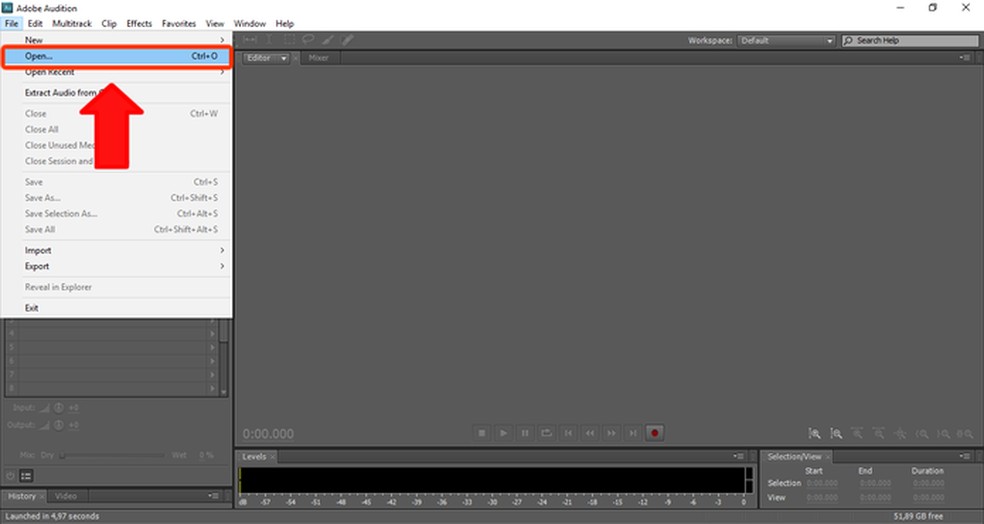Toggle effects rack list view button
This screenshot has width=984, height=524.
pyautogui.click(x=26, y=476)
